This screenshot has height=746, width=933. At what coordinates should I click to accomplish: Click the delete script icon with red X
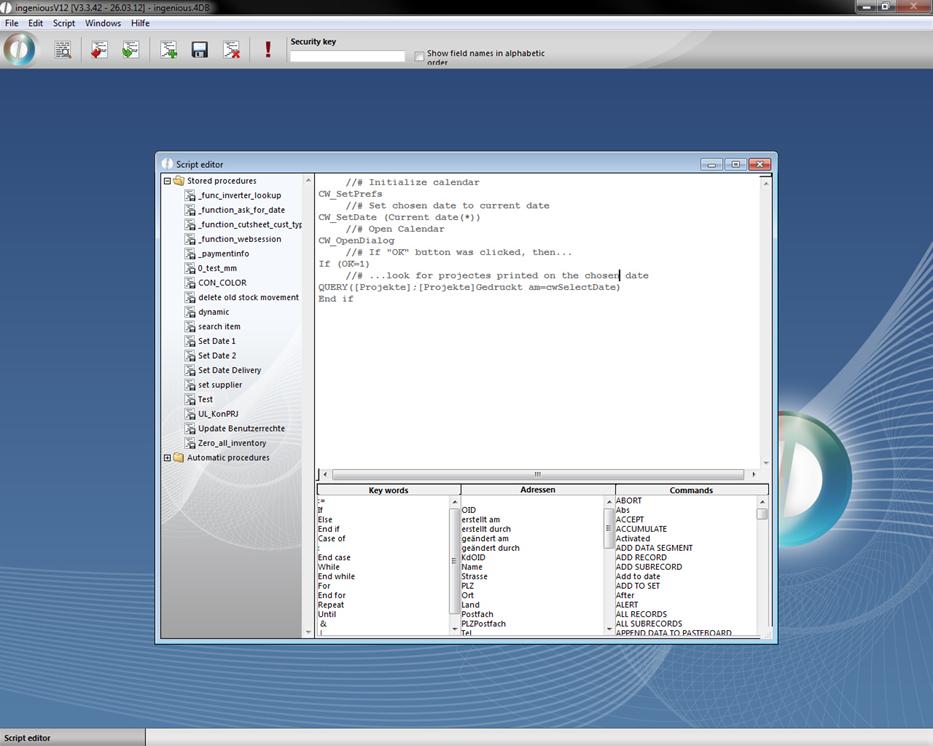(x=232, y=49)
